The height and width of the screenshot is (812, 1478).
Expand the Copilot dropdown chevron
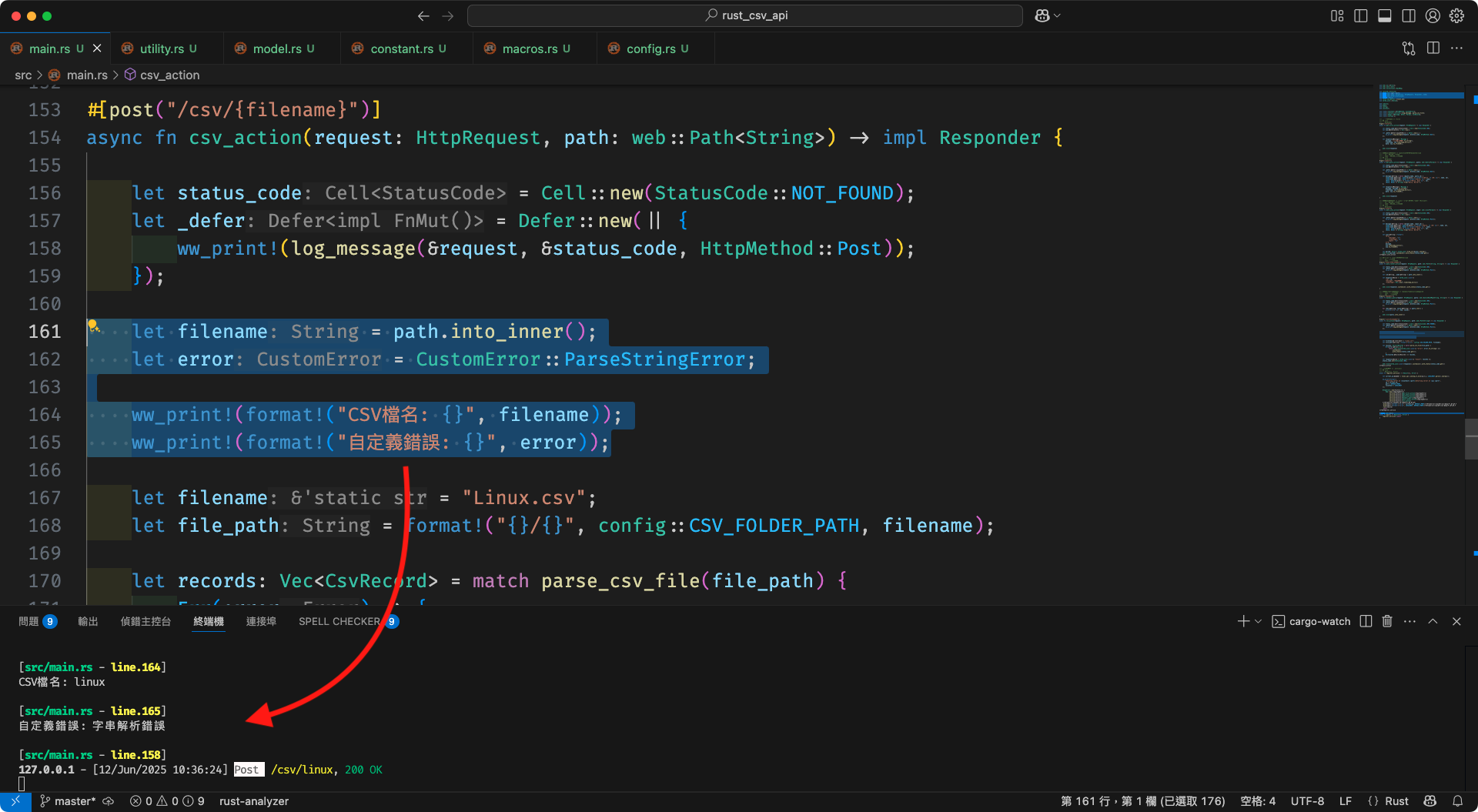pos(1058,15)
